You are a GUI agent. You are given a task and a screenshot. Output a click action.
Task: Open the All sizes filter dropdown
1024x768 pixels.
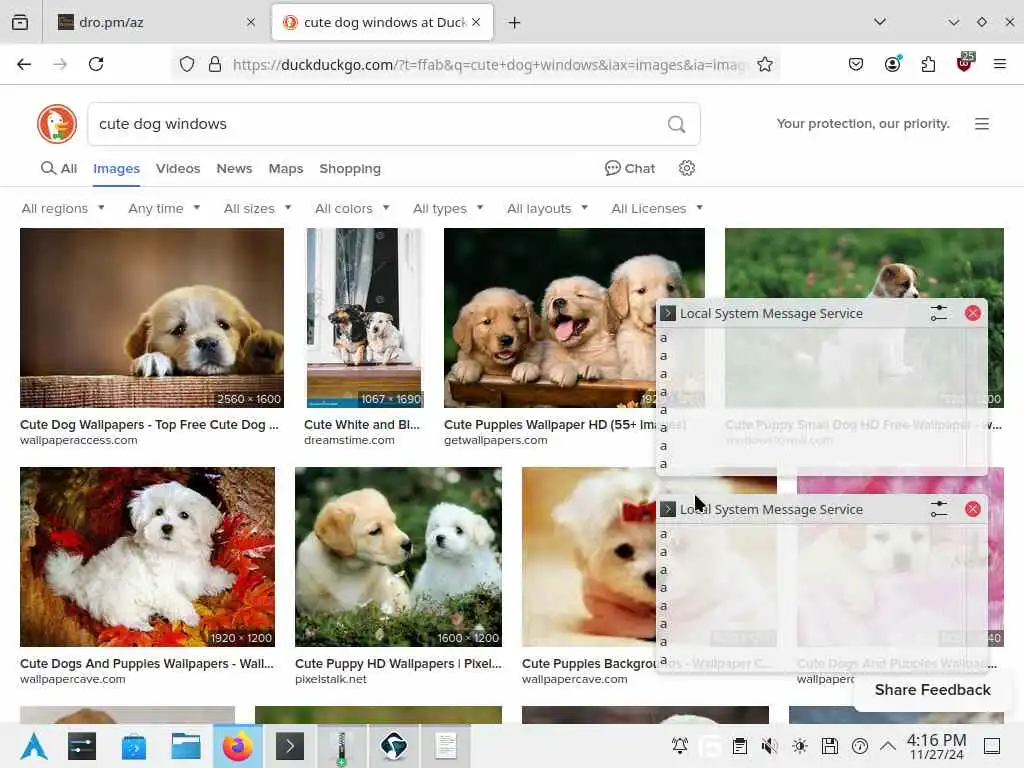(257, 208)
